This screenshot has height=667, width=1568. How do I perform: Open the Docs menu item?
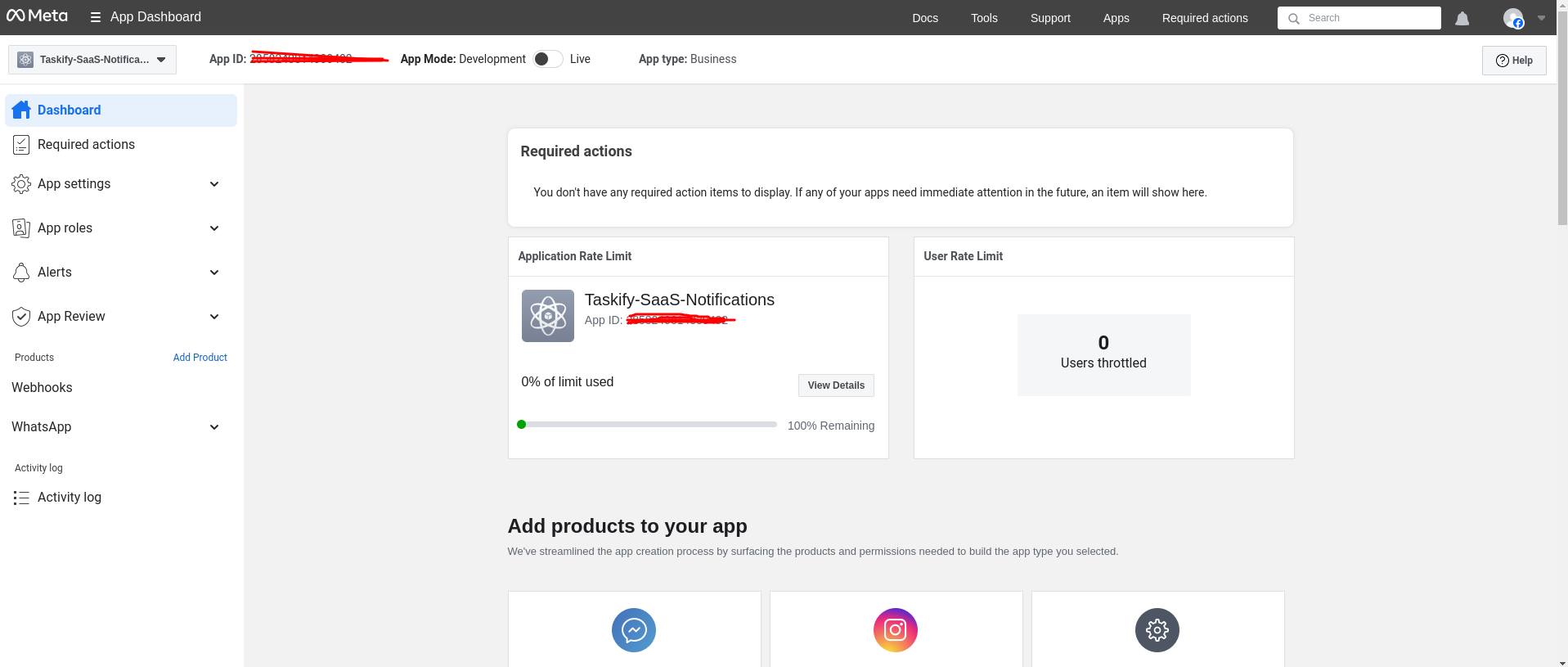tap(924, 18)
